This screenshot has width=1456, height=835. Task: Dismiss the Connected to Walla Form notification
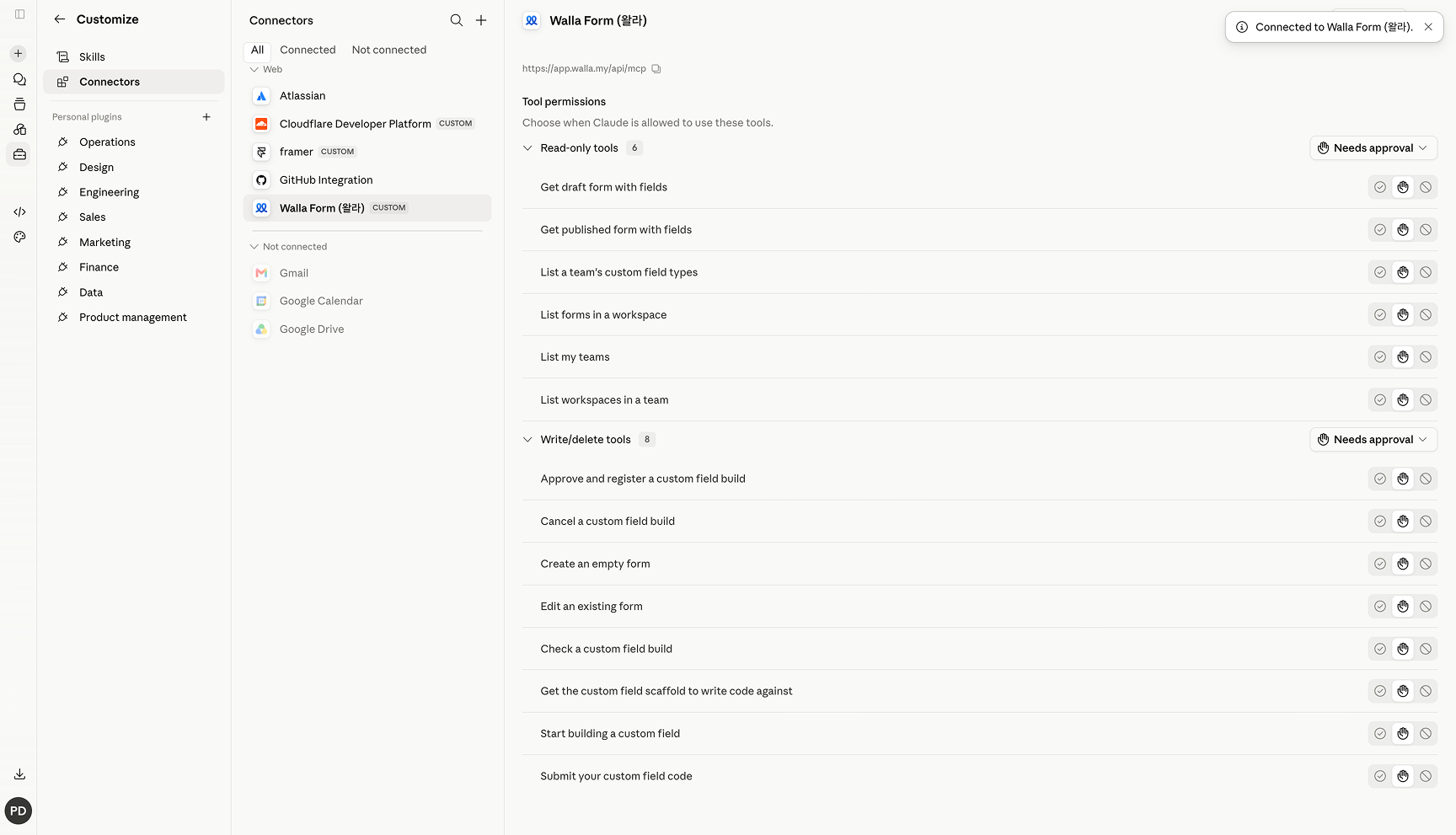pos(1428,27)
